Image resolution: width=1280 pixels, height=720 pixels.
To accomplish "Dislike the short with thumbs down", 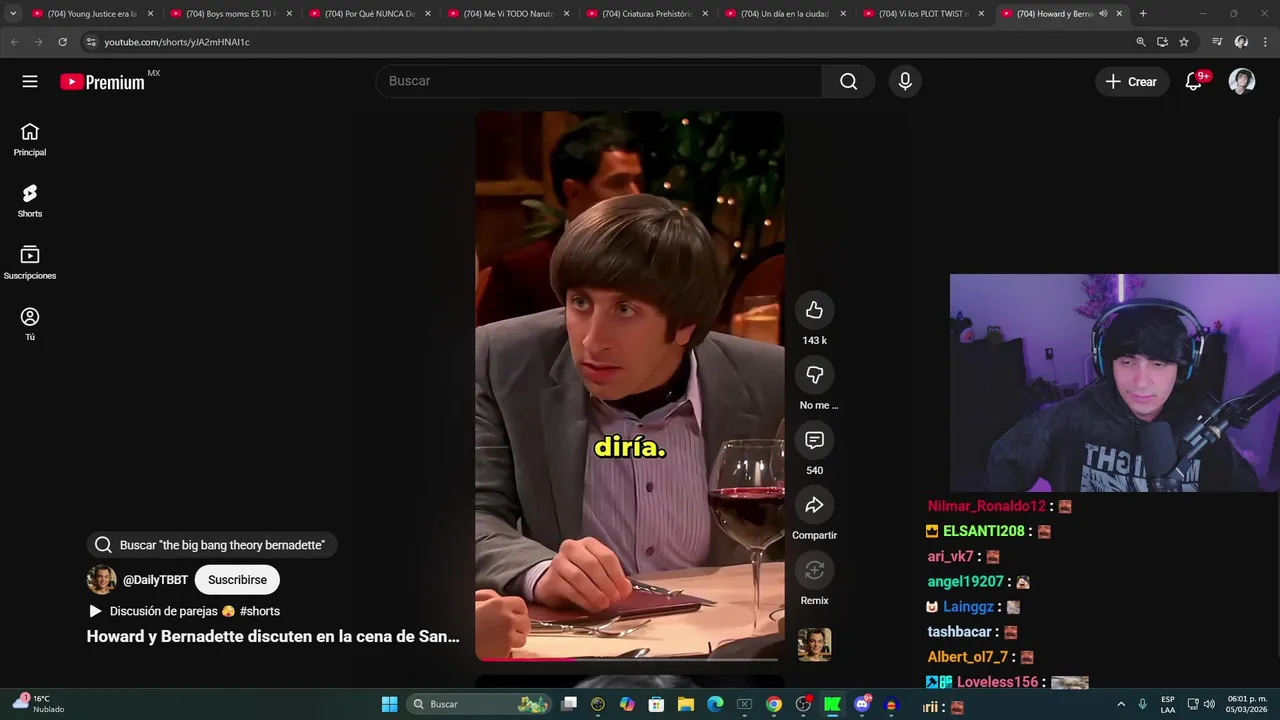I will click(x=815, y=375).
